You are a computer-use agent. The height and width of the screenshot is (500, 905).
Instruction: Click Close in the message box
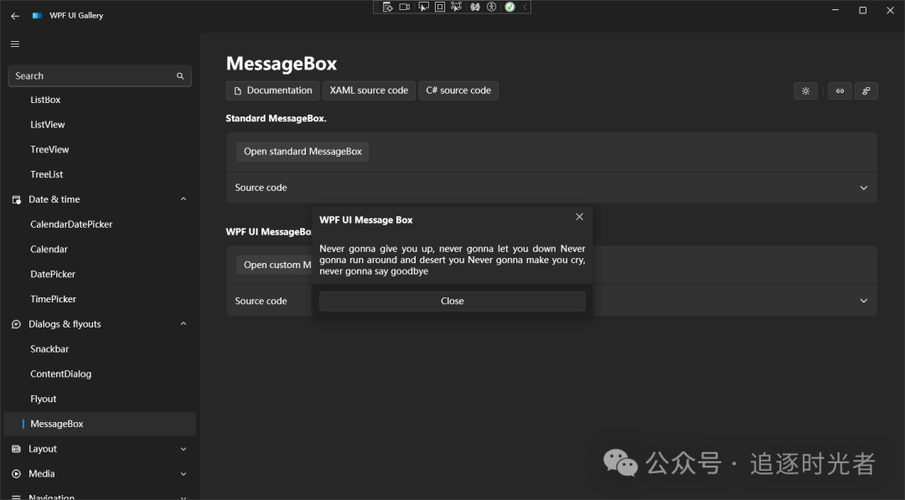click(x=452, y=301)
